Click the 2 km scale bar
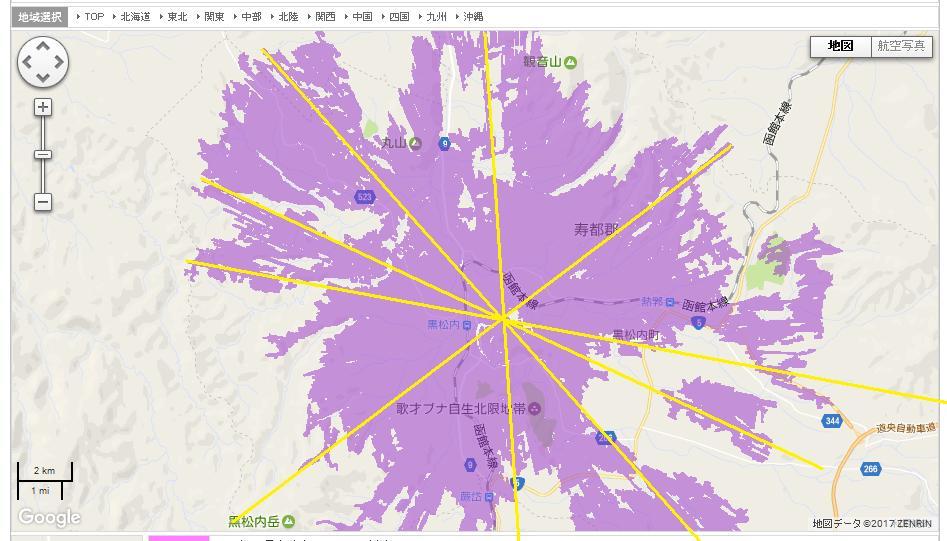 (45, 473)
